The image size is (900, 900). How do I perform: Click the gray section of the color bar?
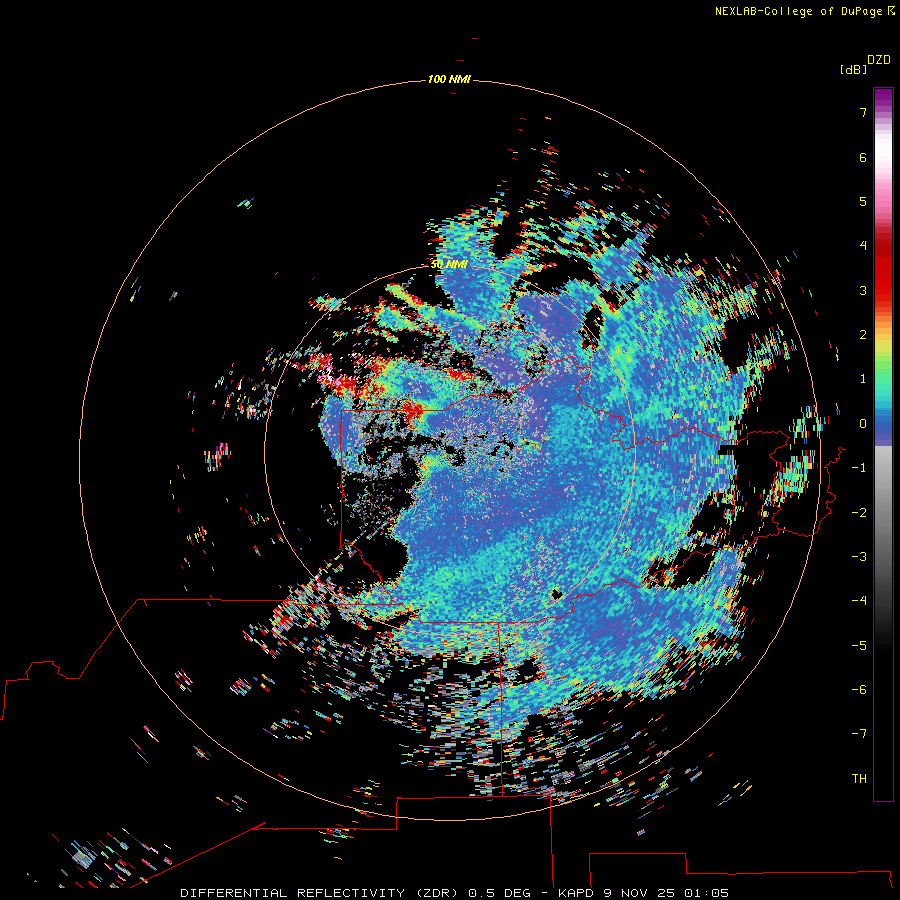[x=883, y=505]
